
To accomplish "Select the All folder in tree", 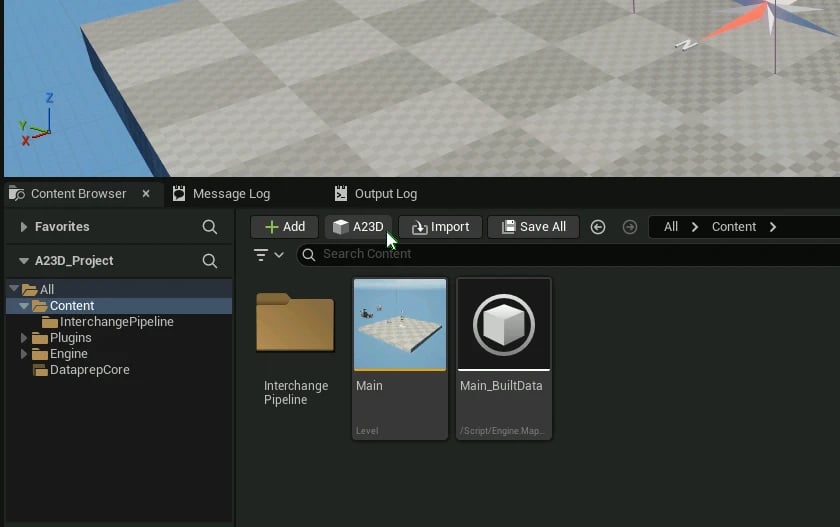I will 119,289.
